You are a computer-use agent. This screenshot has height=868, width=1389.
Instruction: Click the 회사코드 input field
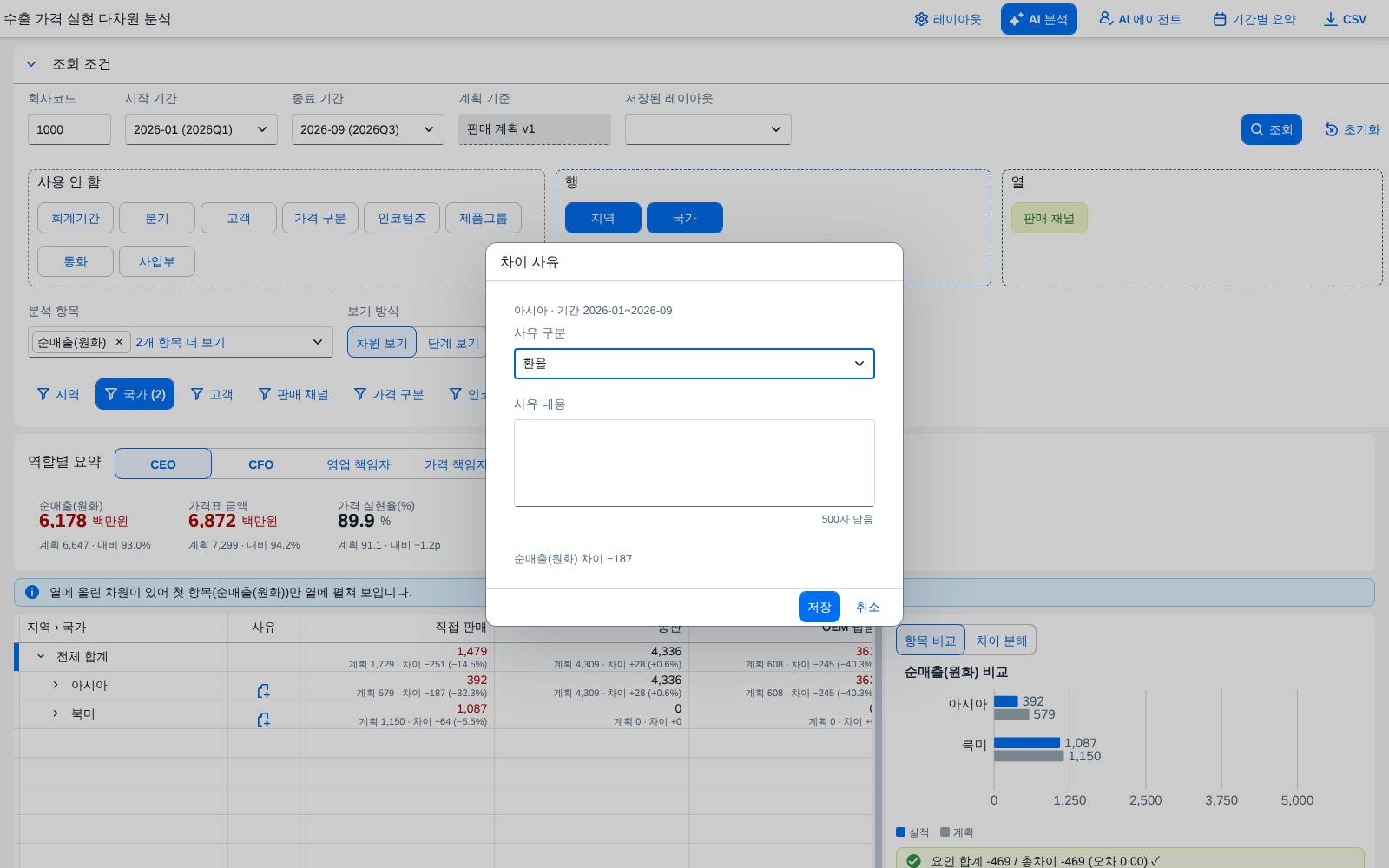[x=69, y=129]
